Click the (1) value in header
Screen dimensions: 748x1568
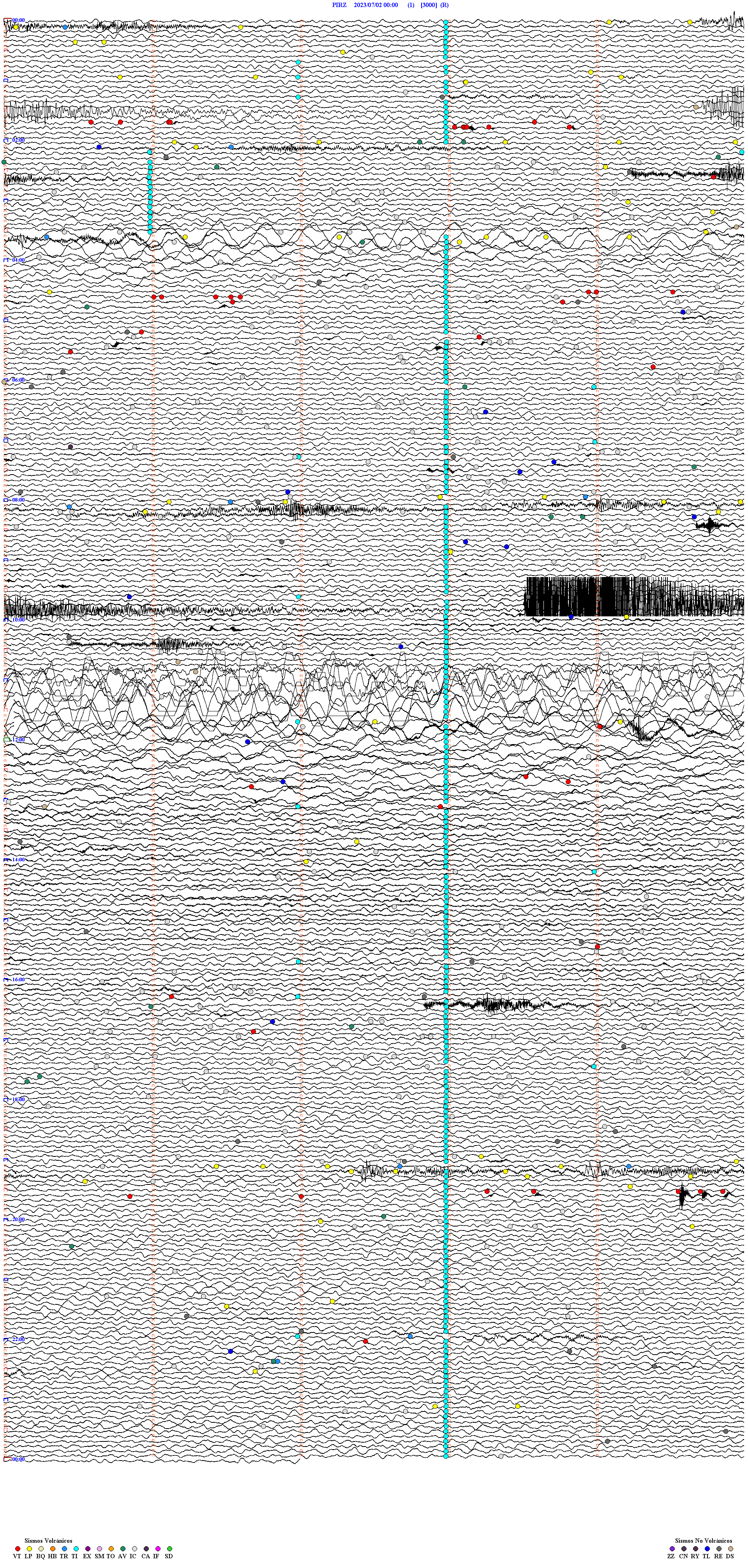point(411,5)
